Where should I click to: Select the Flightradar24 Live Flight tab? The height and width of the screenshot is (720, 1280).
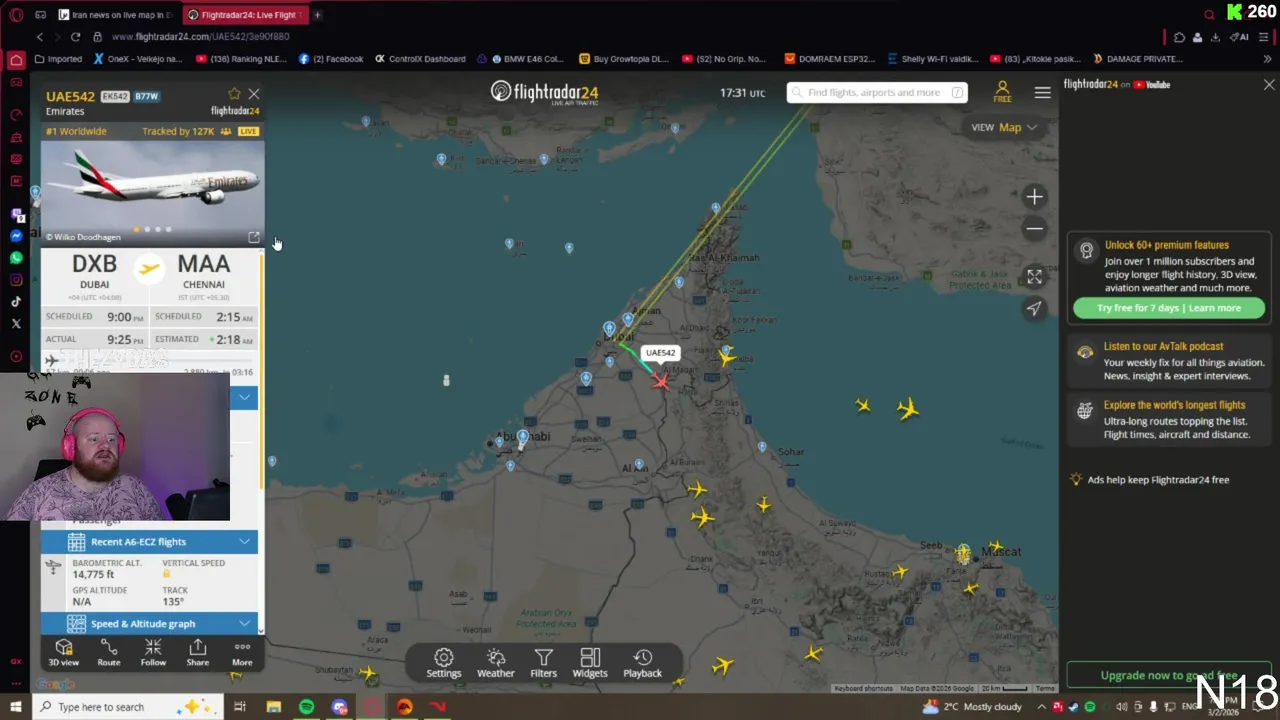(247, 15)
